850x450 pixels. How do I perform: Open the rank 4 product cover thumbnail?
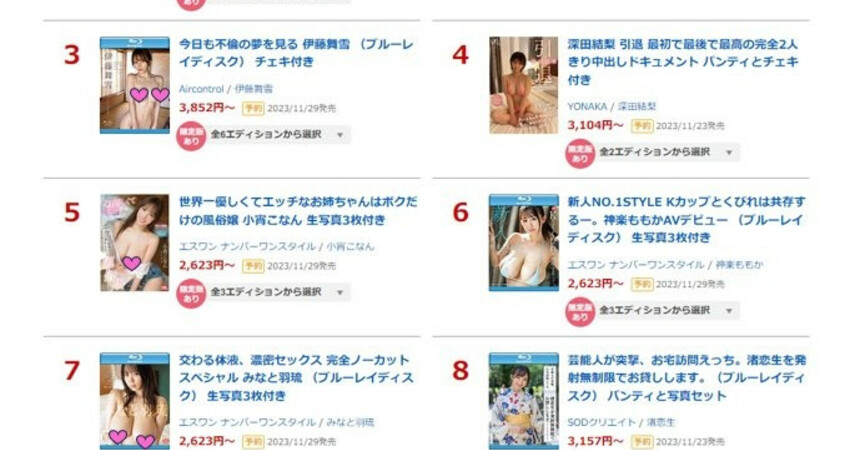click(524, 85)
